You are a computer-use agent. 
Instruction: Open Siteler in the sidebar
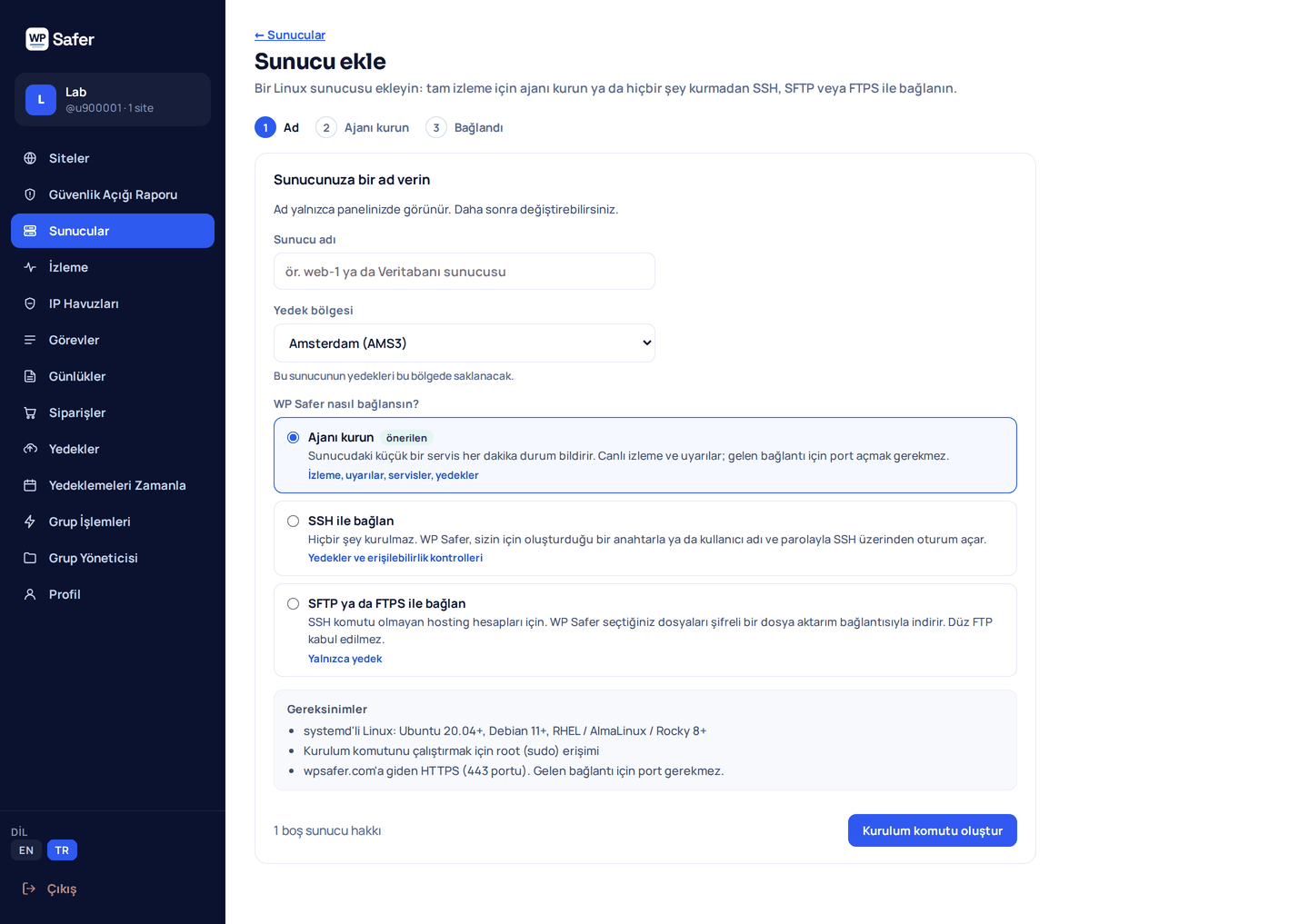pyautogui.click(x=113, y=158)
